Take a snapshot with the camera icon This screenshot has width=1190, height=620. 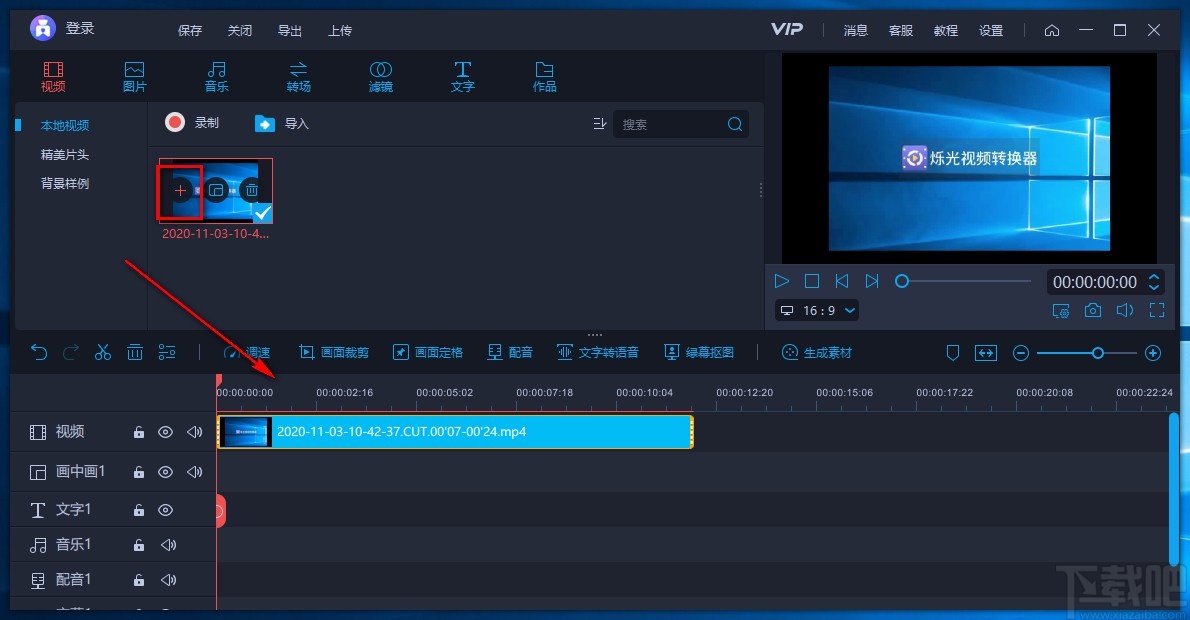click(1092, 310)
